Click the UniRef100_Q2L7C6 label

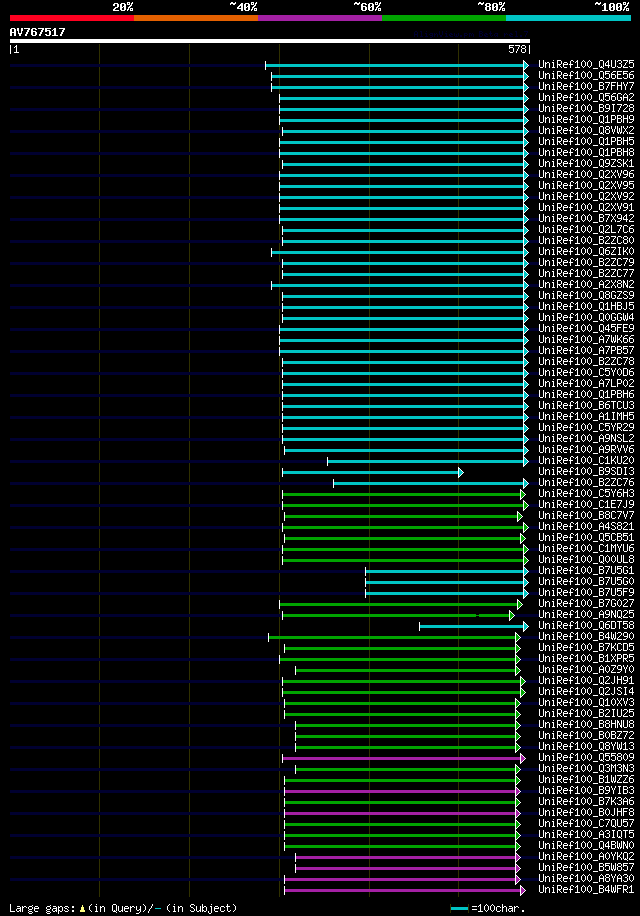586,230
